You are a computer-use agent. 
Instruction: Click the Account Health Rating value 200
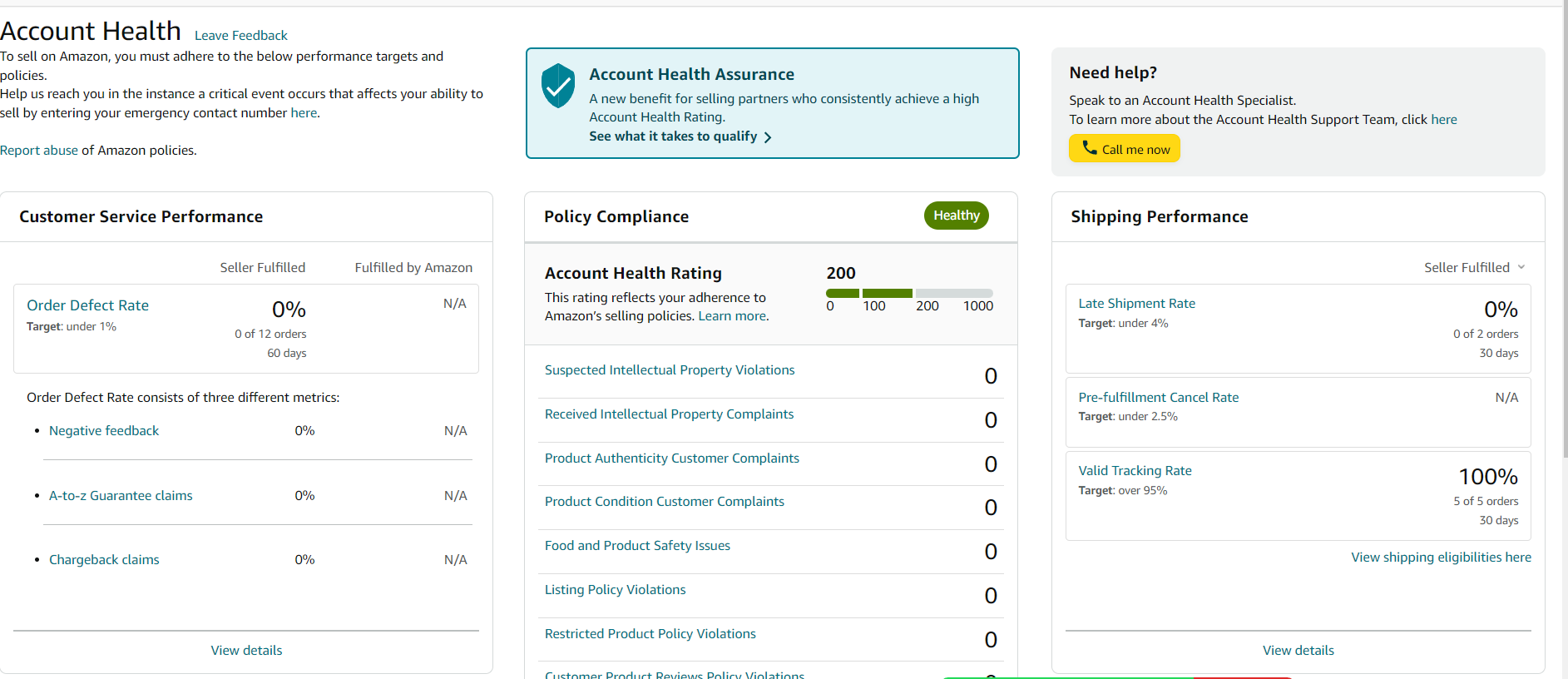841,273
